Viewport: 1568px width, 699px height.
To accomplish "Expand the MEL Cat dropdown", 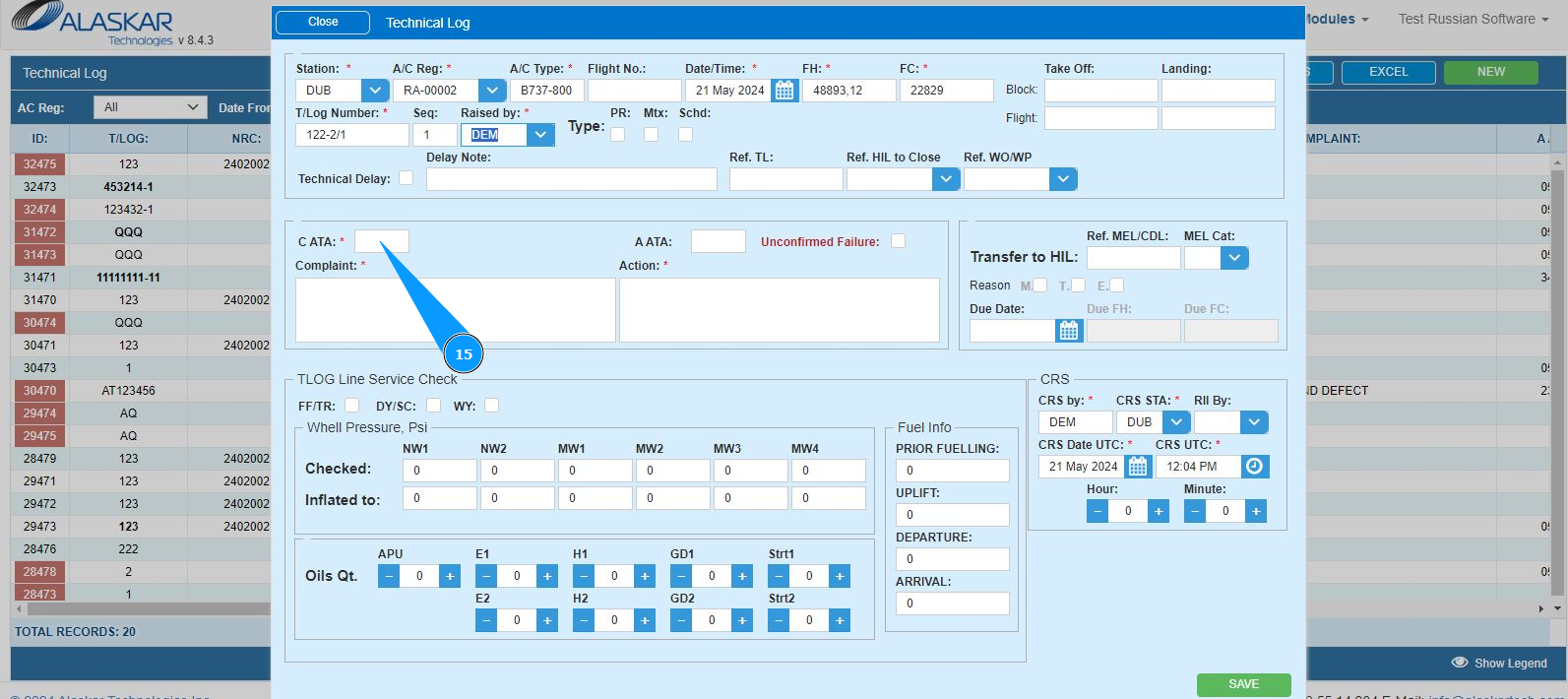I will pos(1234,258).
